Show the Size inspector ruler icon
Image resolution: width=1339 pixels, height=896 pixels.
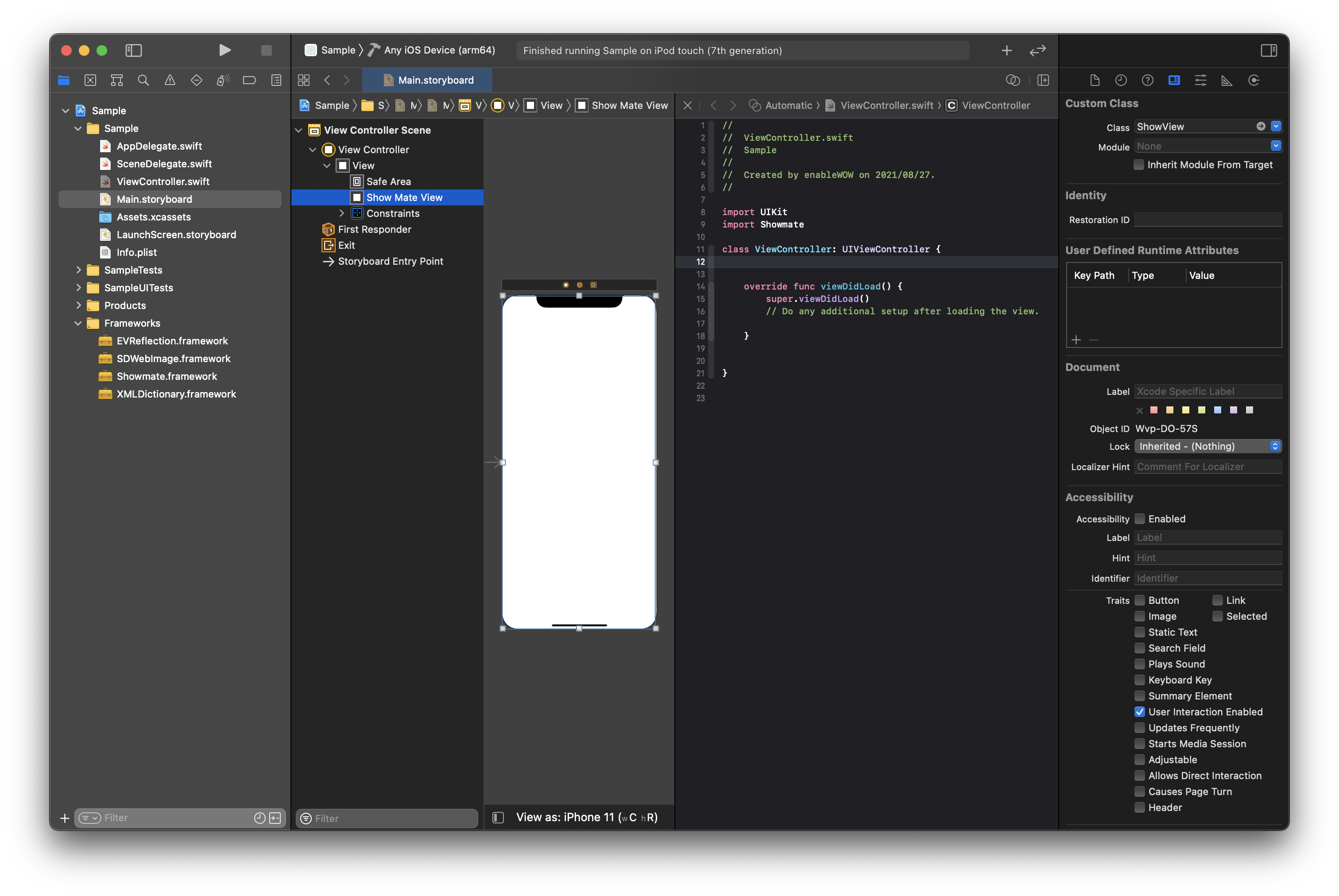(1227, 80)
